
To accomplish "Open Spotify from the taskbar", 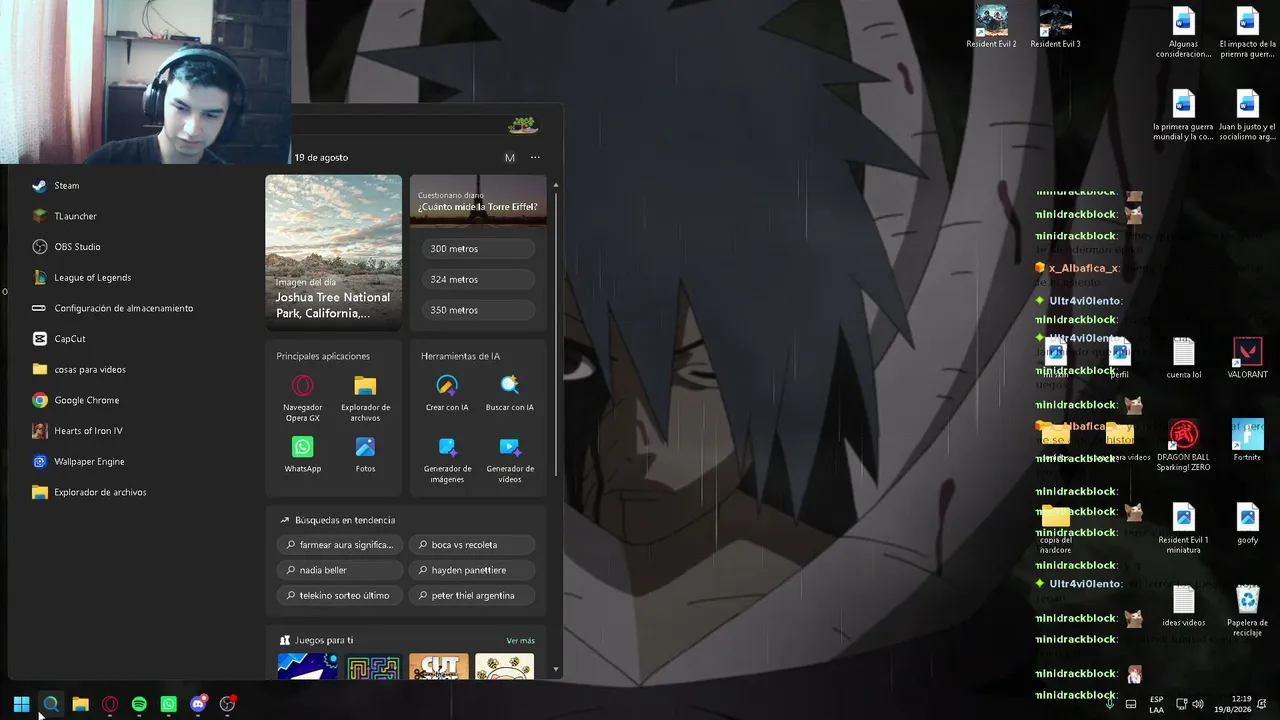I will [x=139, y=704].
